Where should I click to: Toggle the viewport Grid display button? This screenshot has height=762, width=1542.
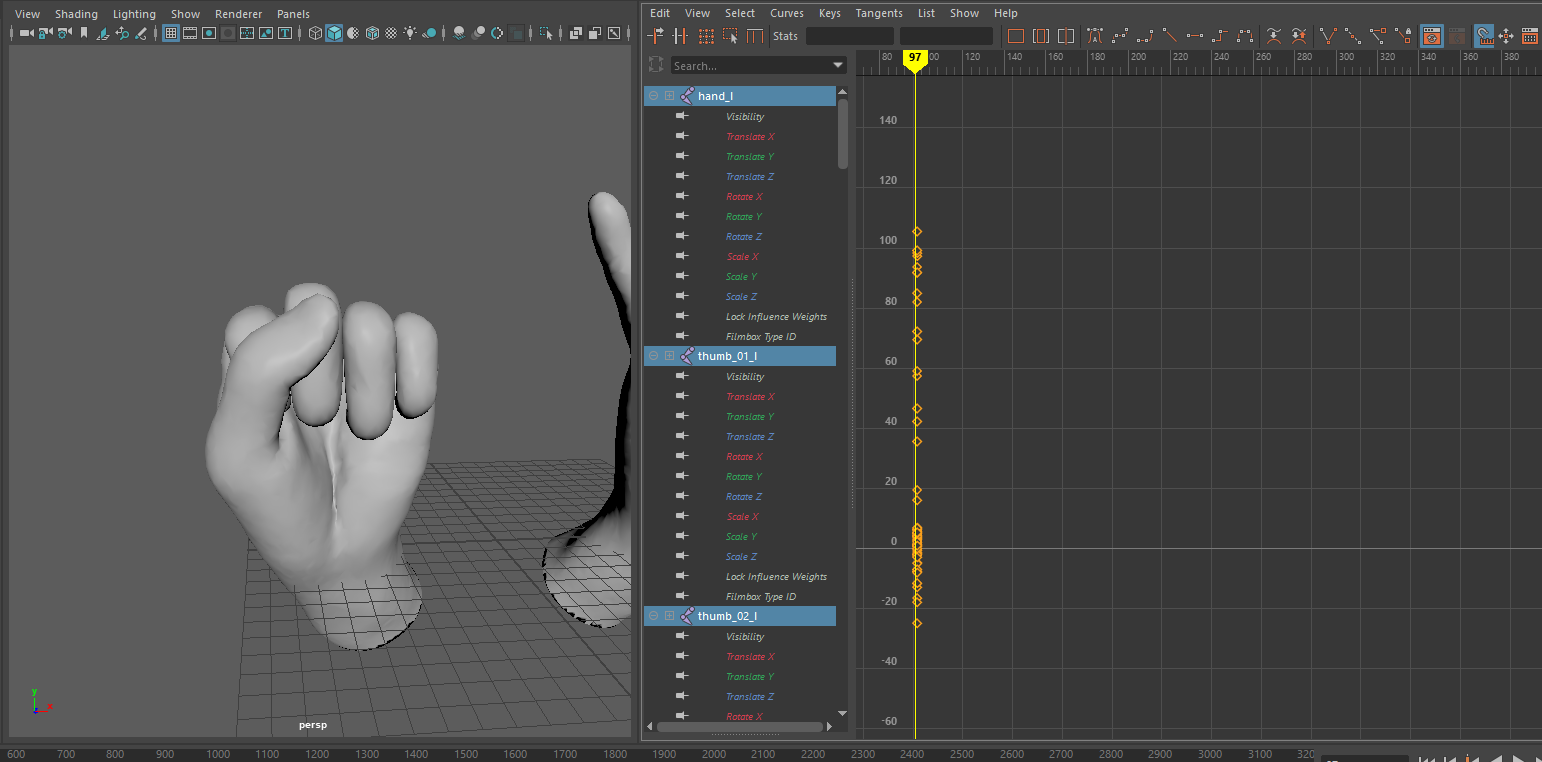pos(171,33)
